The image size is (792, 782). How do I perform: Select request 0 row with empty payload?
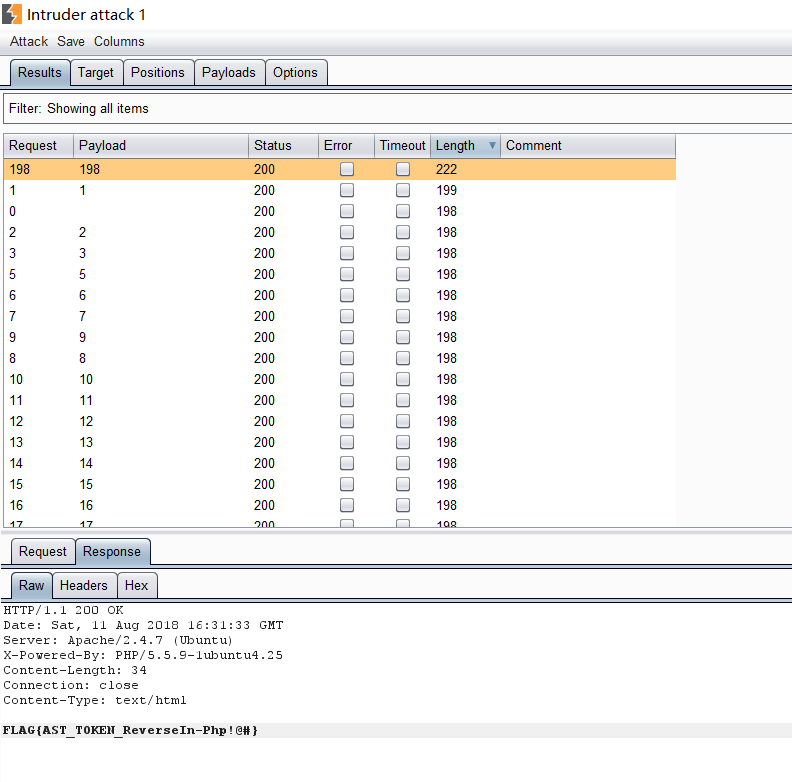(339, 211)
